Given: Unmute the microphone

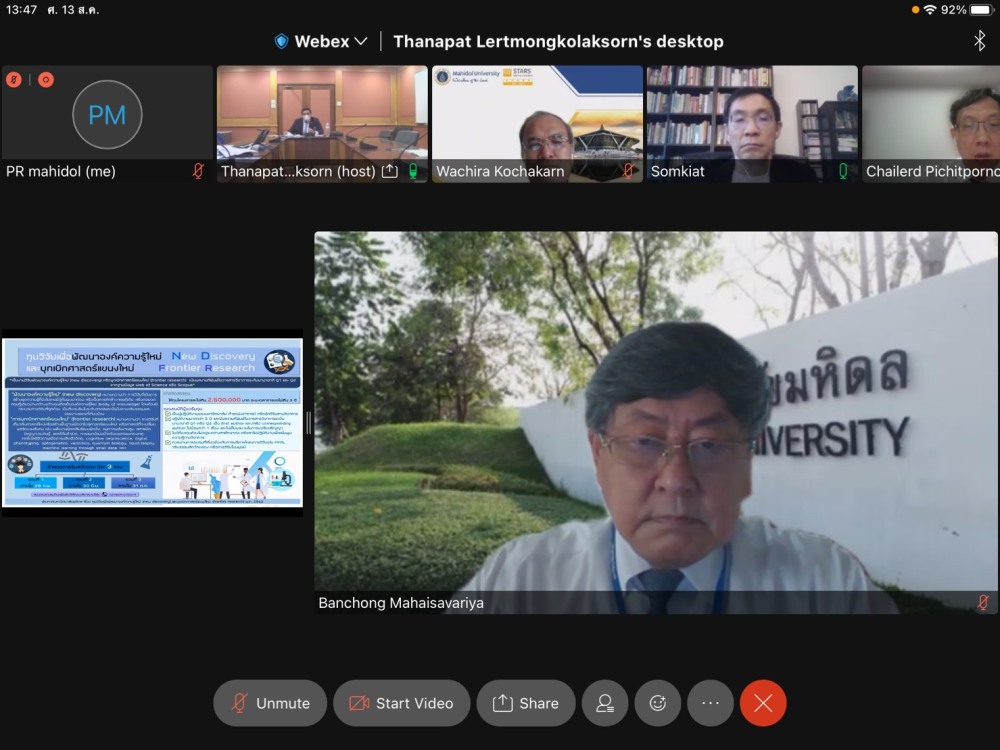Looking at the screenshot, I should [x=269, y=703].
